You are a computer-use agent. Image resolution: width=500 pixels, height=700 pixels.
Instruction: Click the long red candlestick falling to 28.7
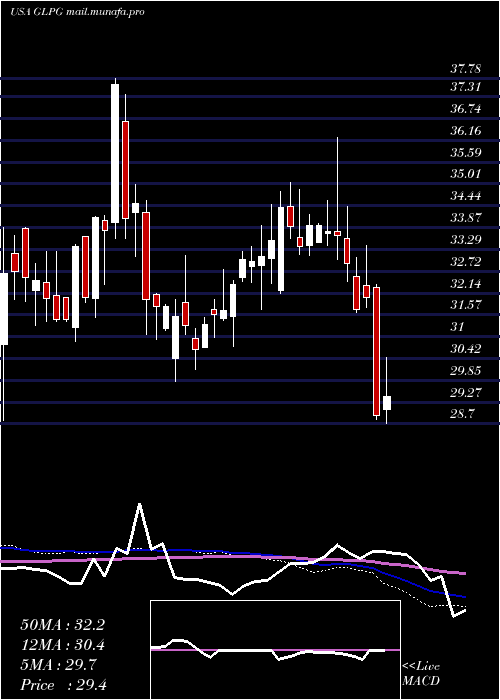376,351
